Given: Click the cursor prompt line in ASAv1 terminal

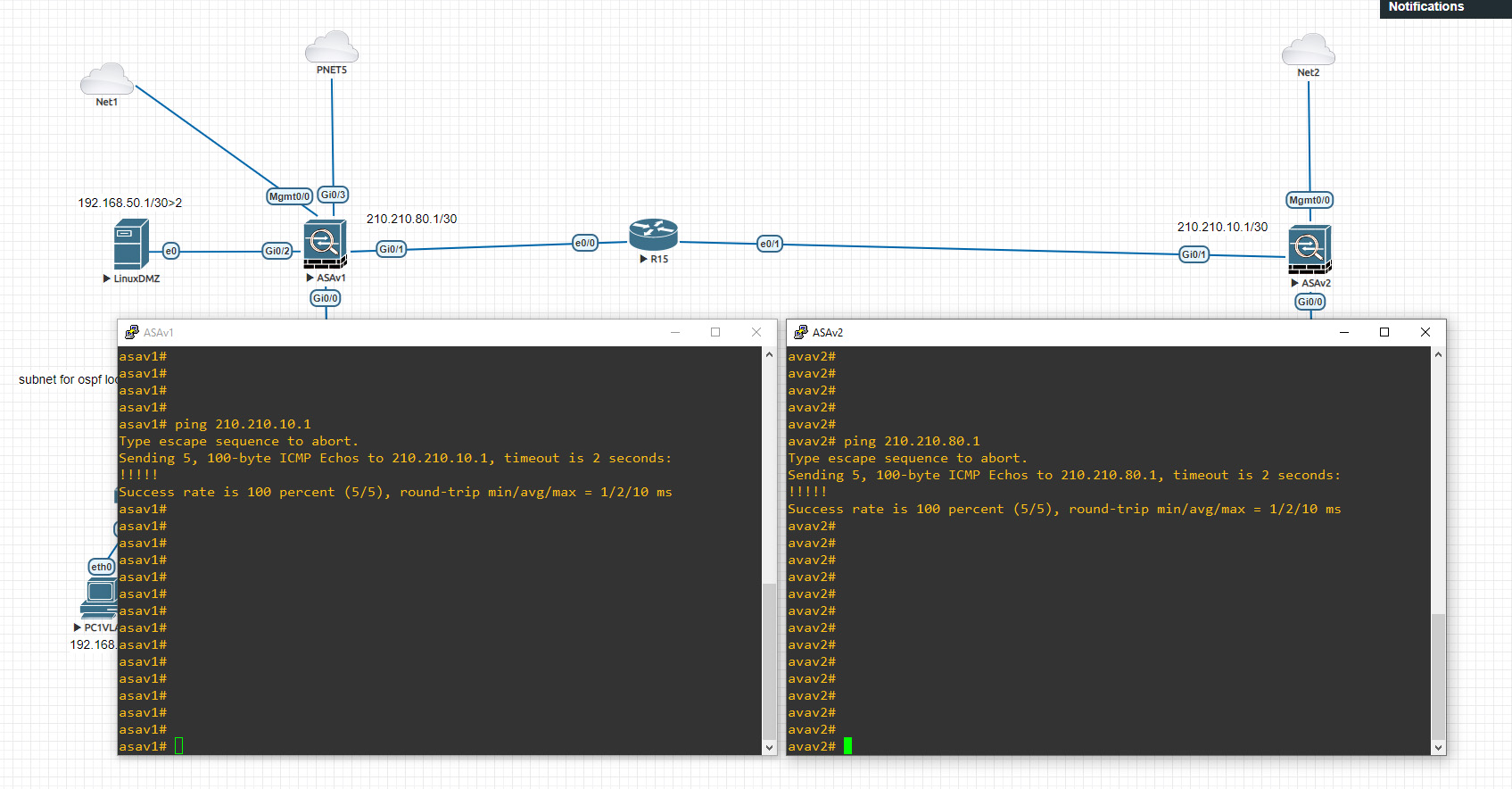Looking at the screenshot, I should [152, 746].
